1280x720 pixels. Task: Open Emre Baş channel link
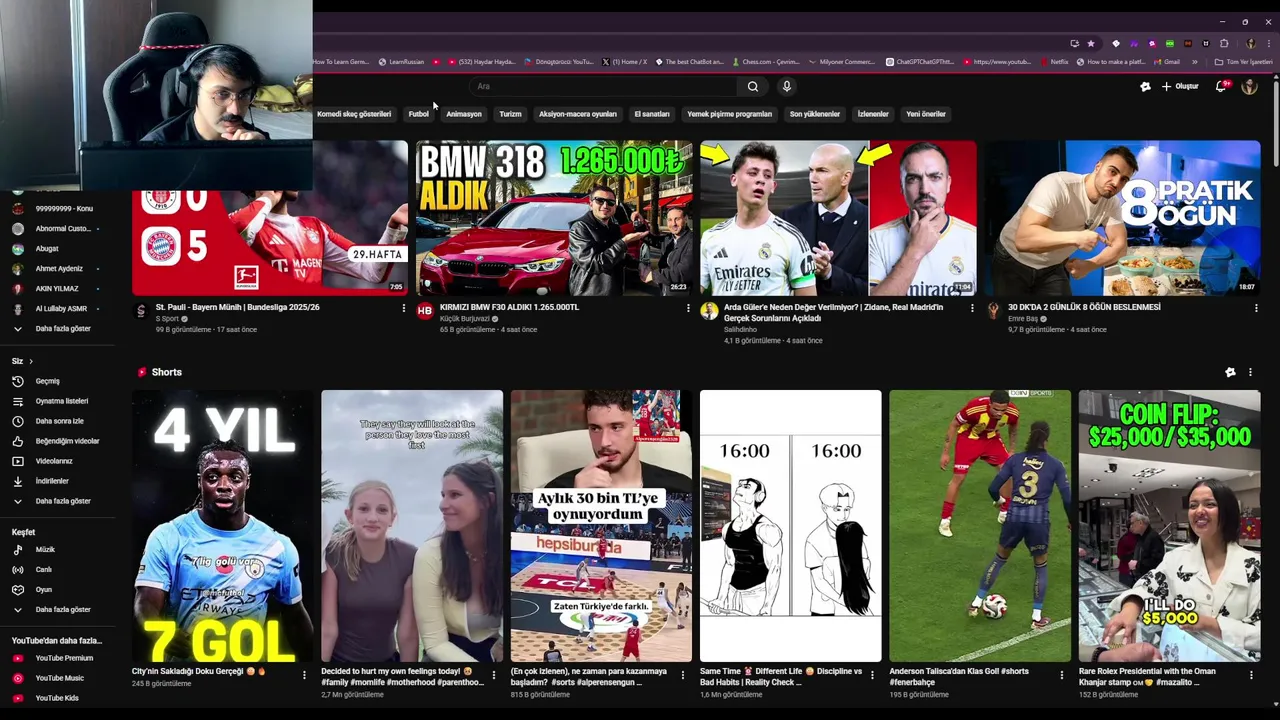[x=1024, y=319]
